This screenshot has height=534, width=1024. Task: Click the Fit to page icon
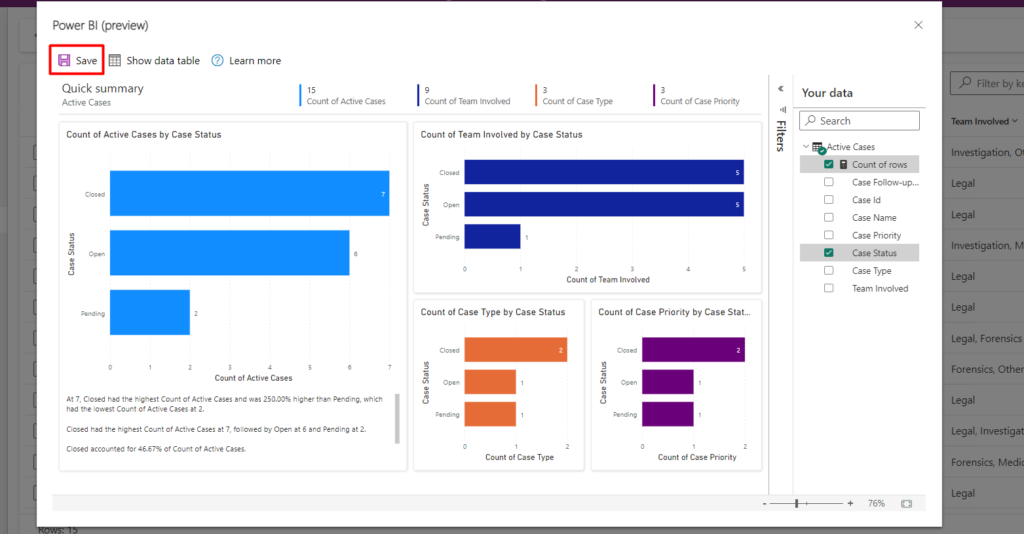906,503
